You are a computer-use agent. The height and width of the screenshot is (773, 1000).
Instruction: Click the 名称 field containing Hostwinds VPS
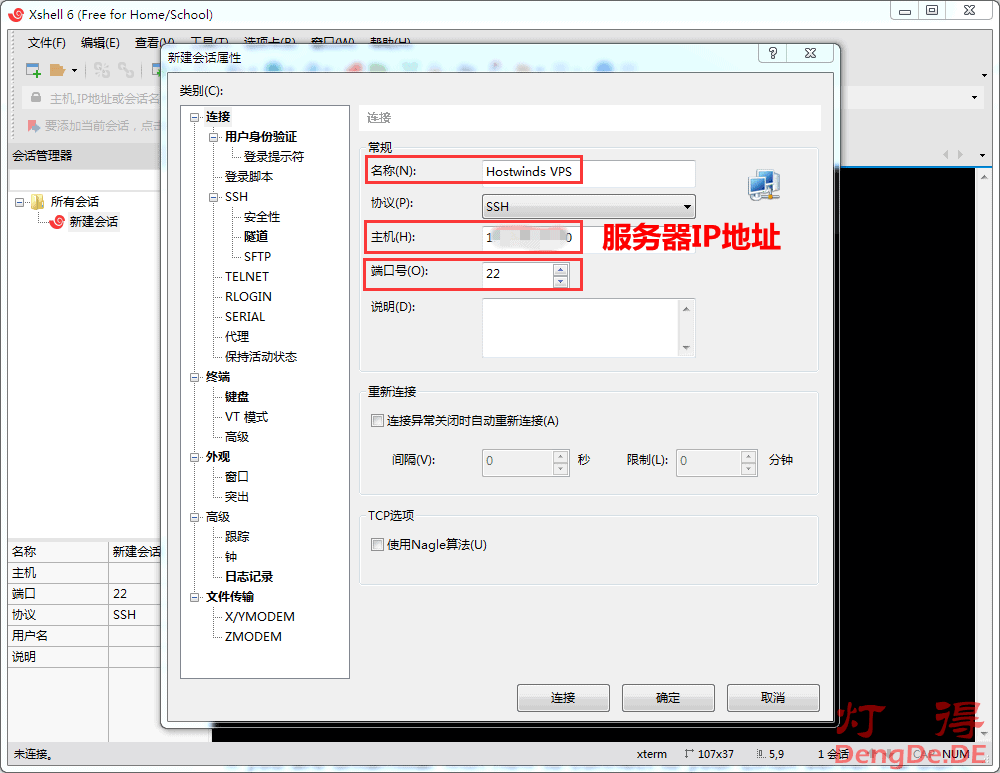click(x=589, y=172)
